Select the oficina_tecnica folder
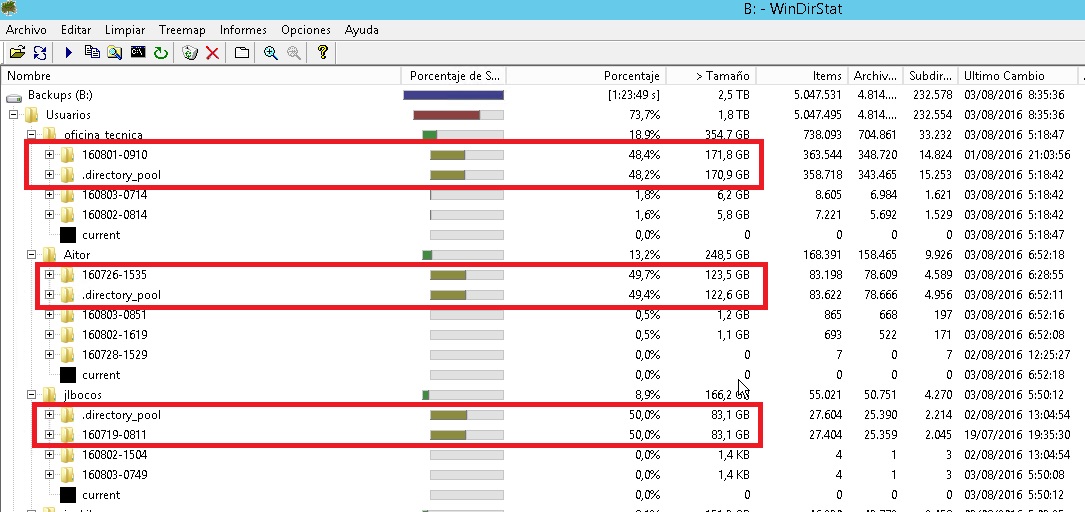 (103, 135)
